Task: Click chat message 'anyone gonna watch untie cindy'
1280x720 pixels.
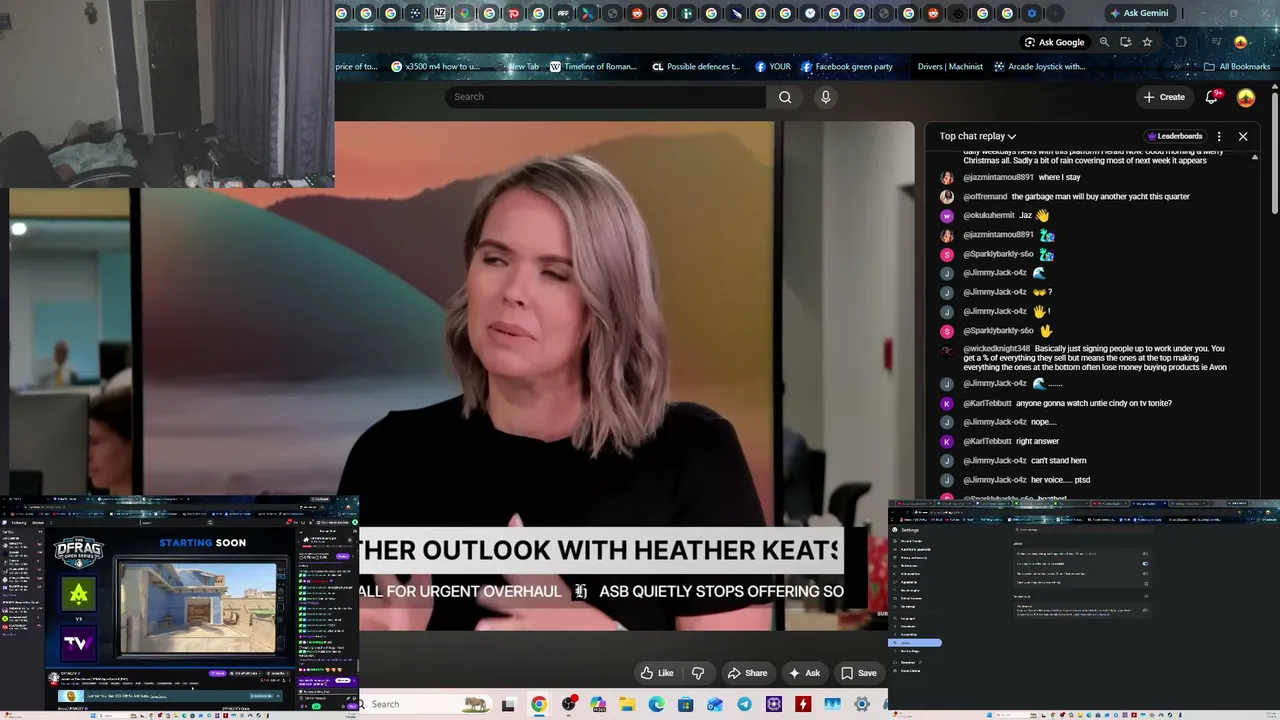Action: 1094,403
